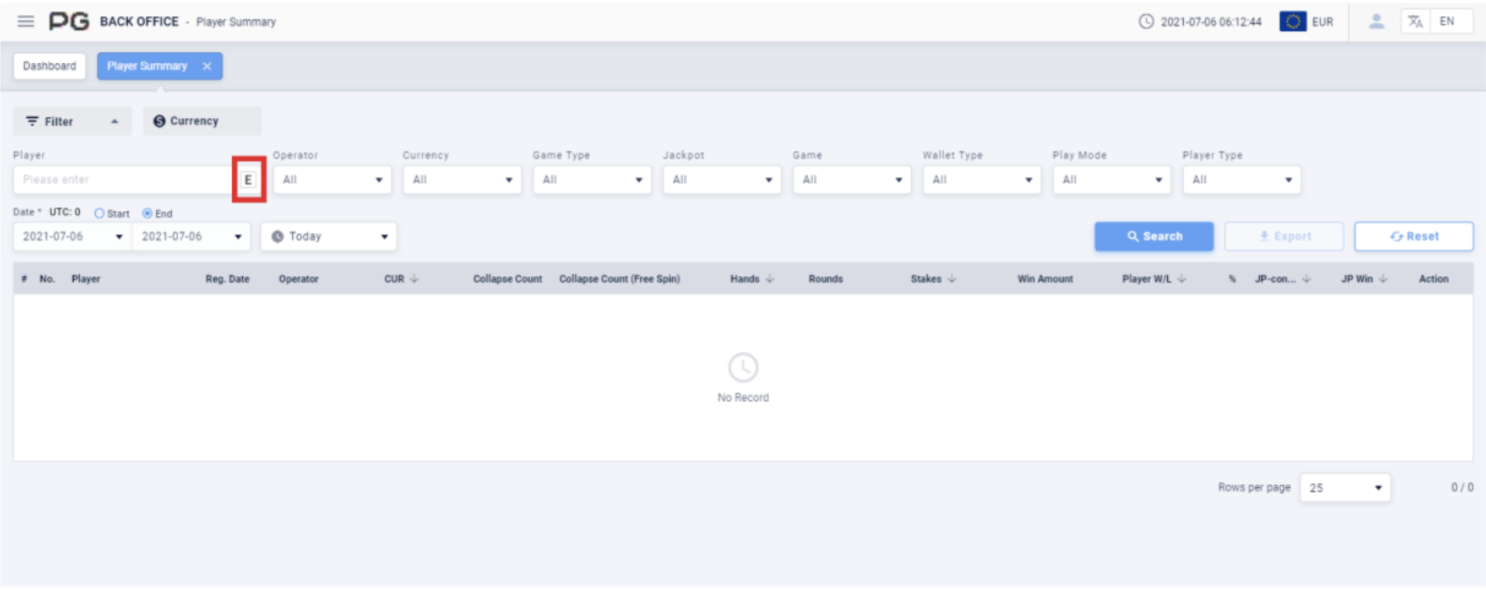Image resolution: width=1486 pixels, height=590 pixels.
Task: Open the Today date range dropdown
Action: [329, 237]
